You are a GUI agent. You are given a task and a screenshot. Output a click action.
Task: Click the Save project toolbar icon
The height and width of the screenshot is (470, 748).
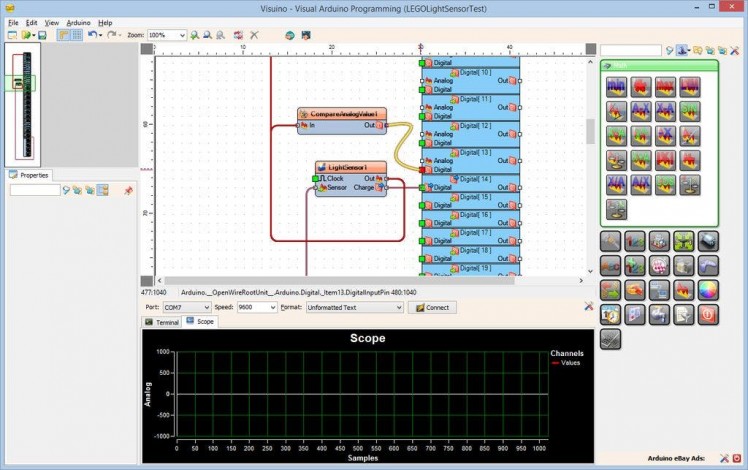tap(42, 35)
